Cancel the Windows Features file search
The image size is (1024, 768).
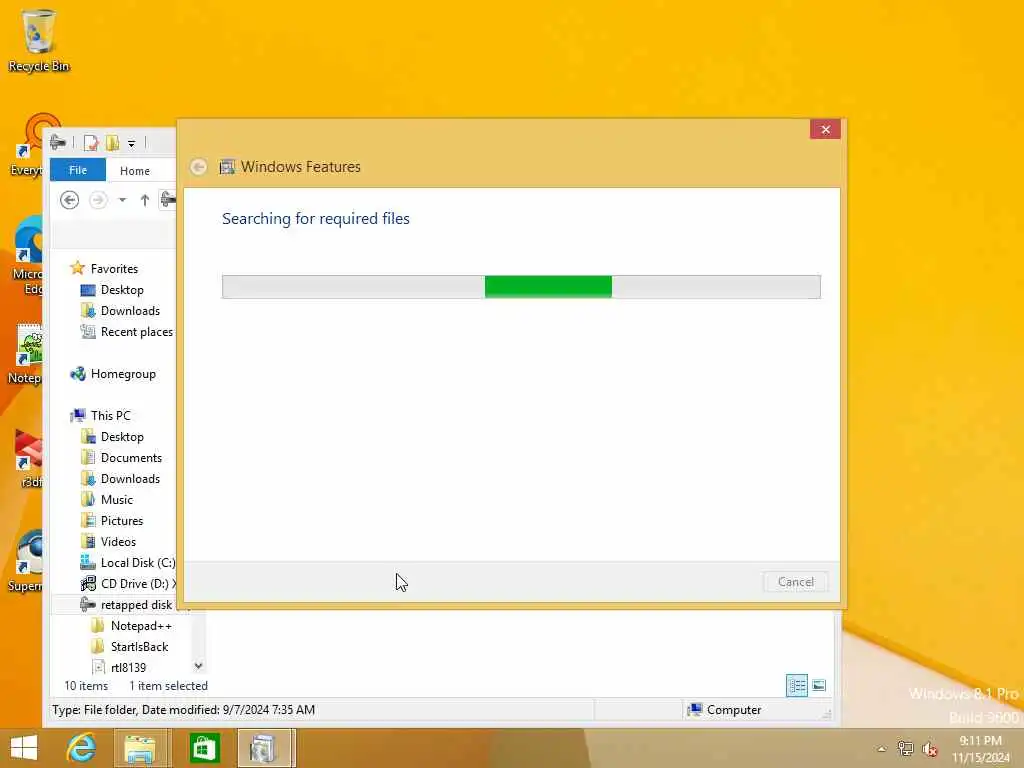[795, 582]
